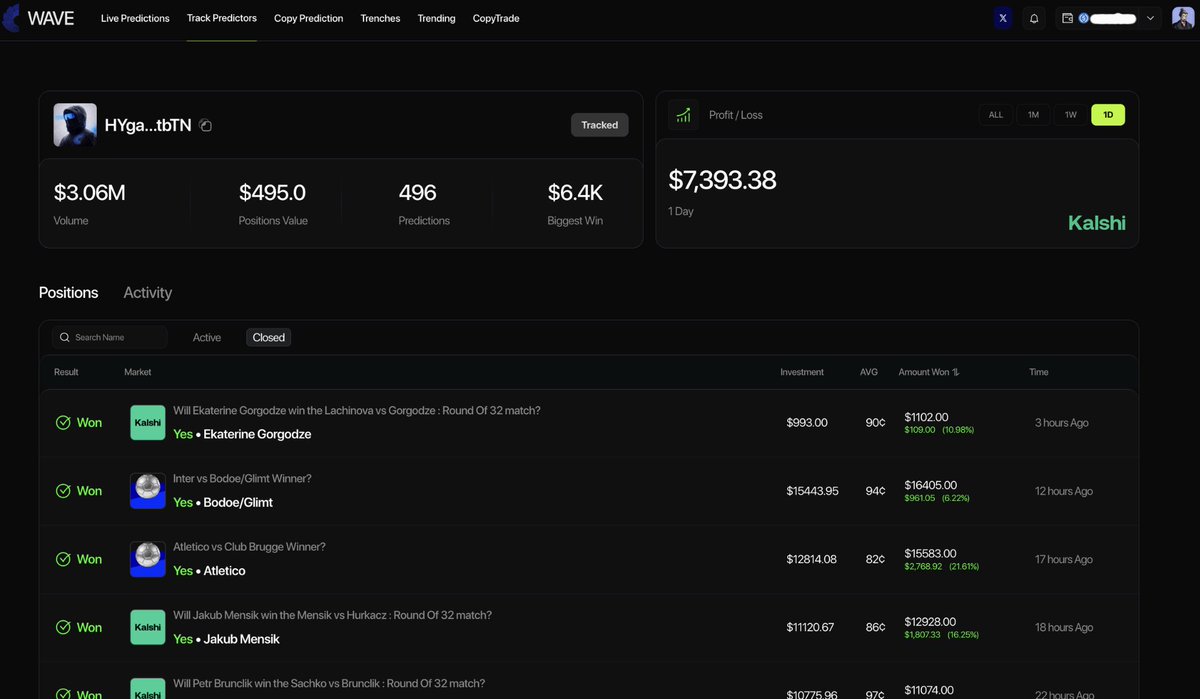The width and height of the screenshot is (1200, 699).
Task: Show Closed positions
Action: (x=269, y=337)
